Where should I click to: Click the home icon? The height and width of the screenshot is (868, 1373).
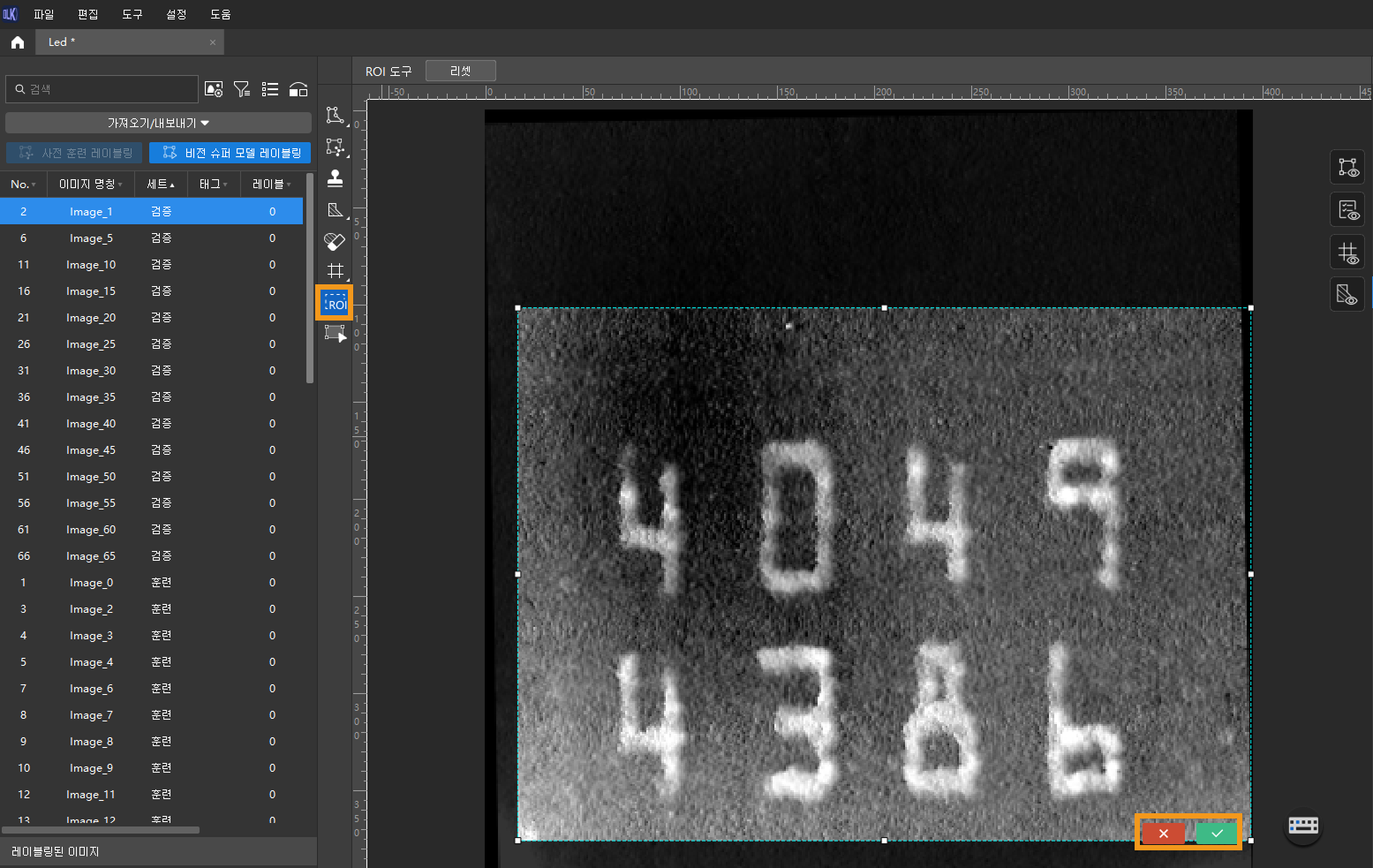coord(18,42)
